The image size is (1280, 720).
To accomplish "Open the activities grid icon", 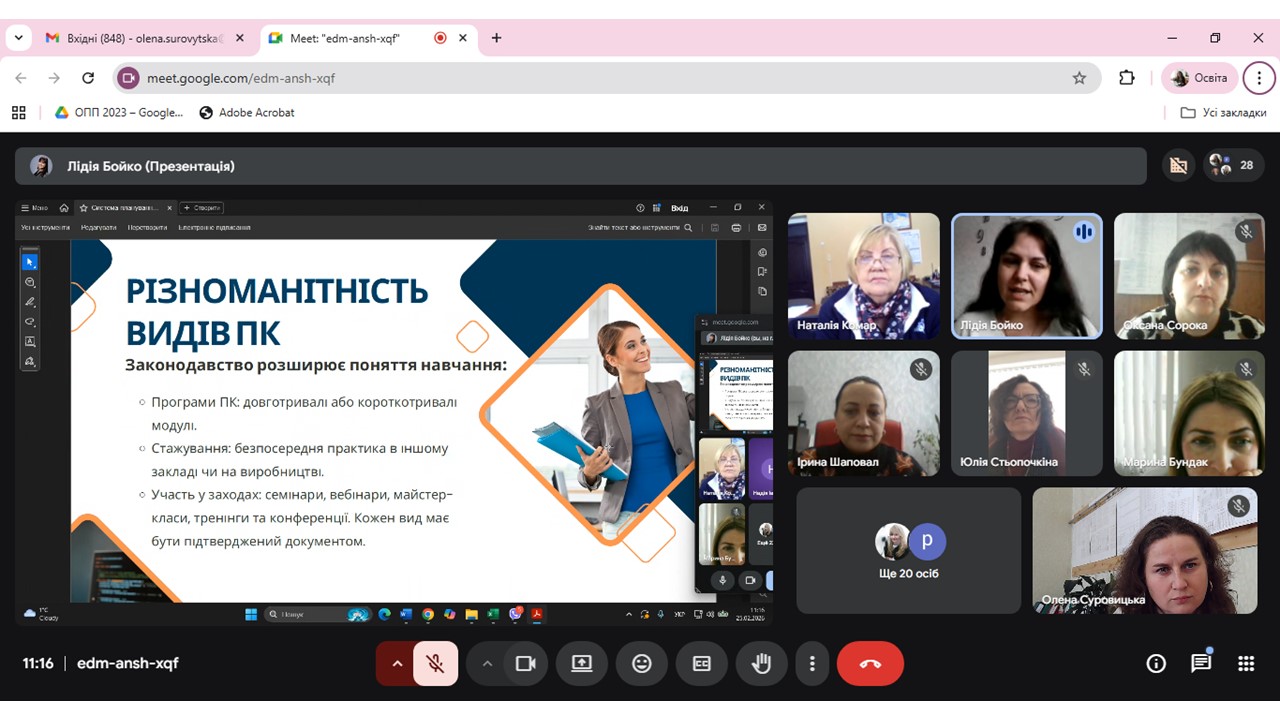I will [x=1246, y=664].
